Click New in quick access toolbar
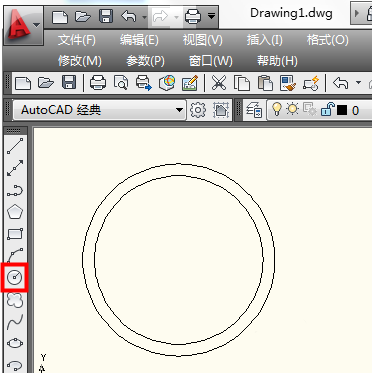 click(60, 16)
